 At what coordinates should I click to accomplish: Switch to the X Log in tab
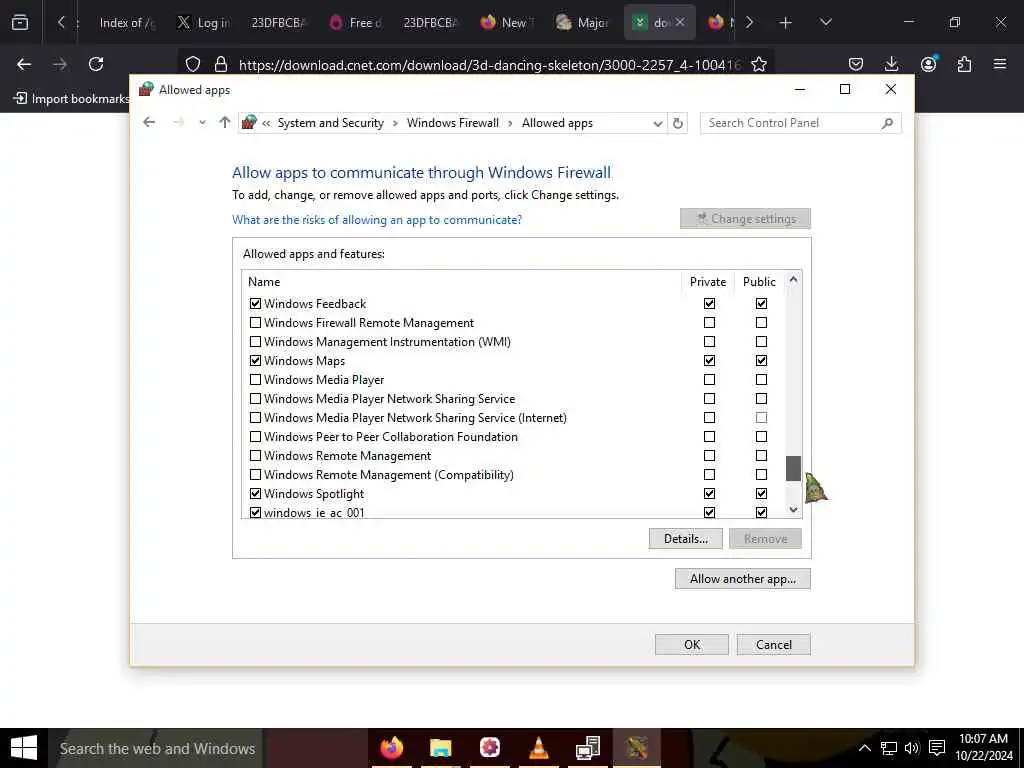(x=204, y=23)
